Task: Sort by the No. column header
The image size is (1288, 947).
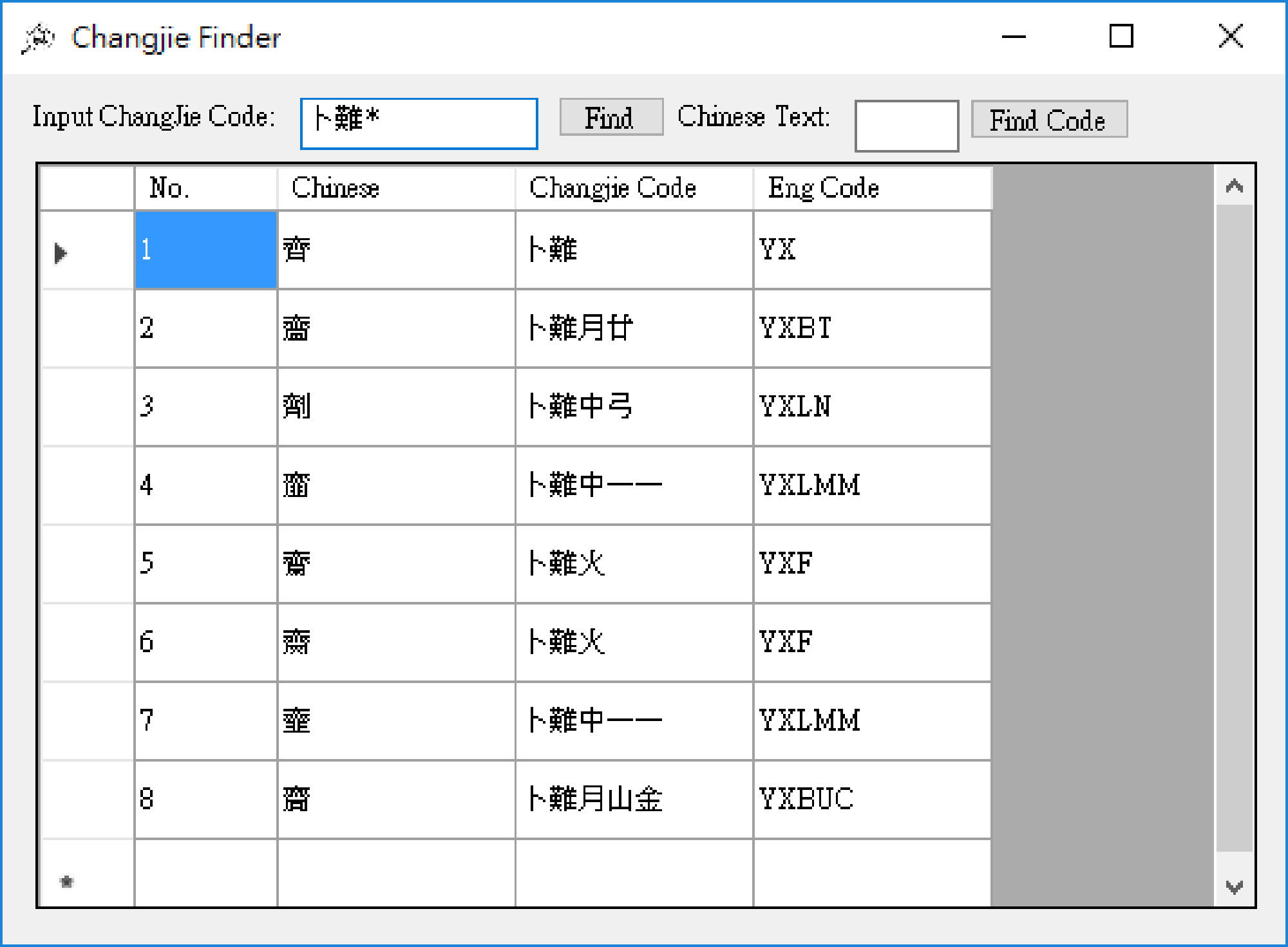Action: [205, 189]
